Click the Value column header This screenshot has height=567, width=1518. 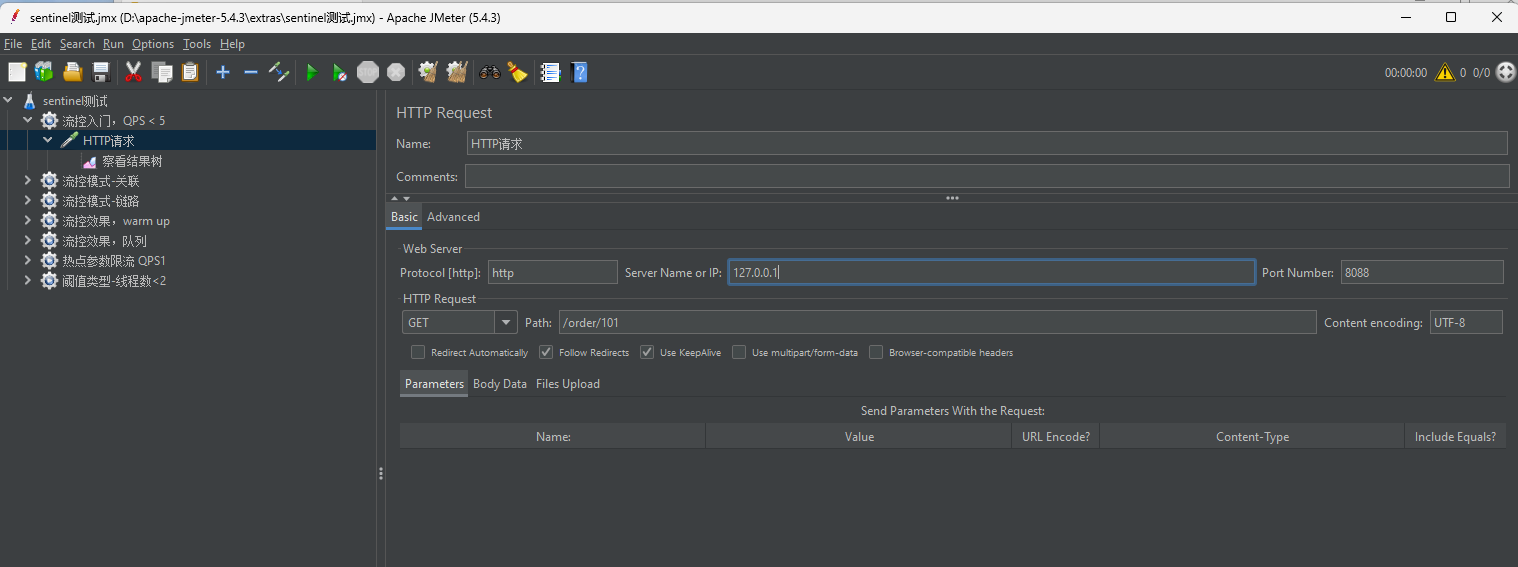point(859,436)
